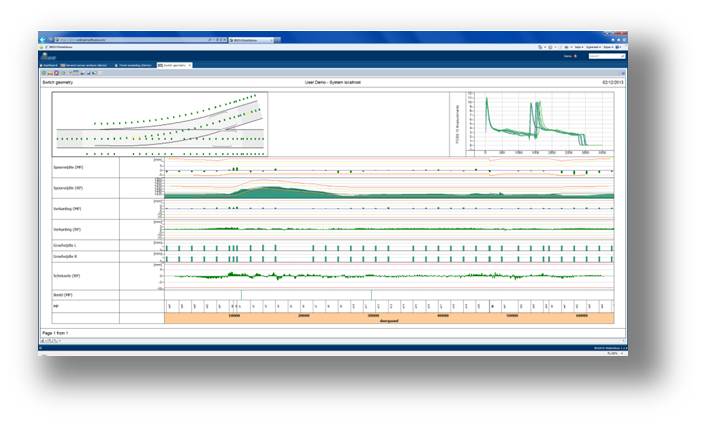Click the red export icon in the report toolbar
The height and width of the screenshot is (425, 704).
point(57,73)
